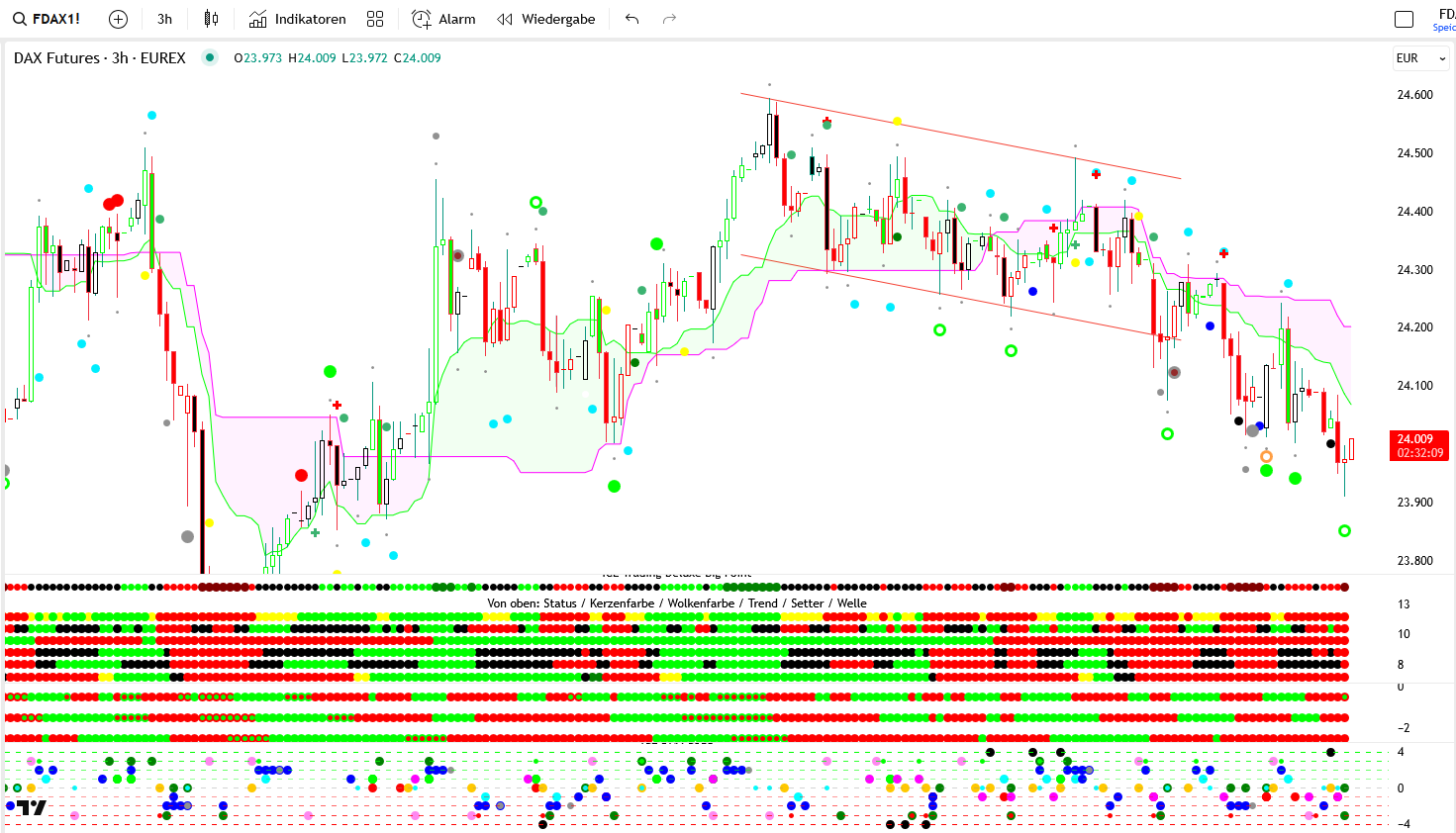Start Wiedergabe bar replay
Screen dimensions: 1456x833
pos(546,19)
